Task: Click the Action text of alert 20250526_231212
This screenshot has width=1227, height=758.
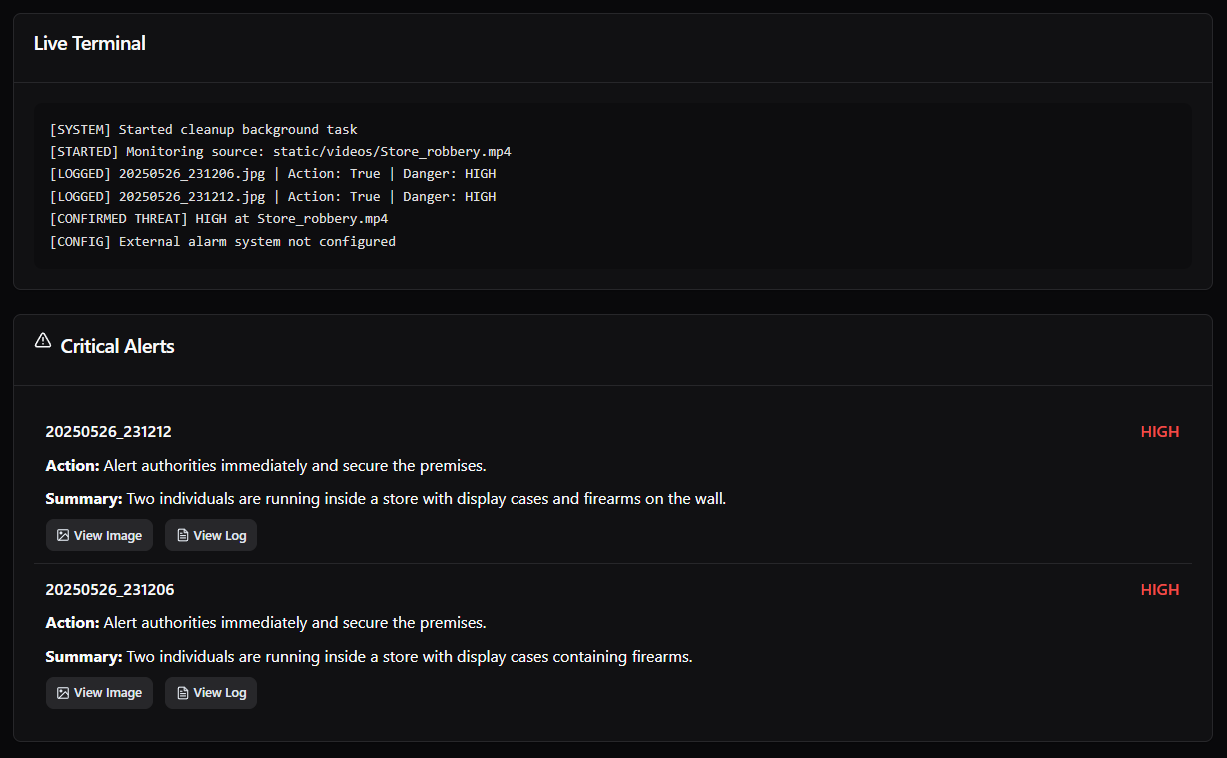Action: [x=266, y=466]
